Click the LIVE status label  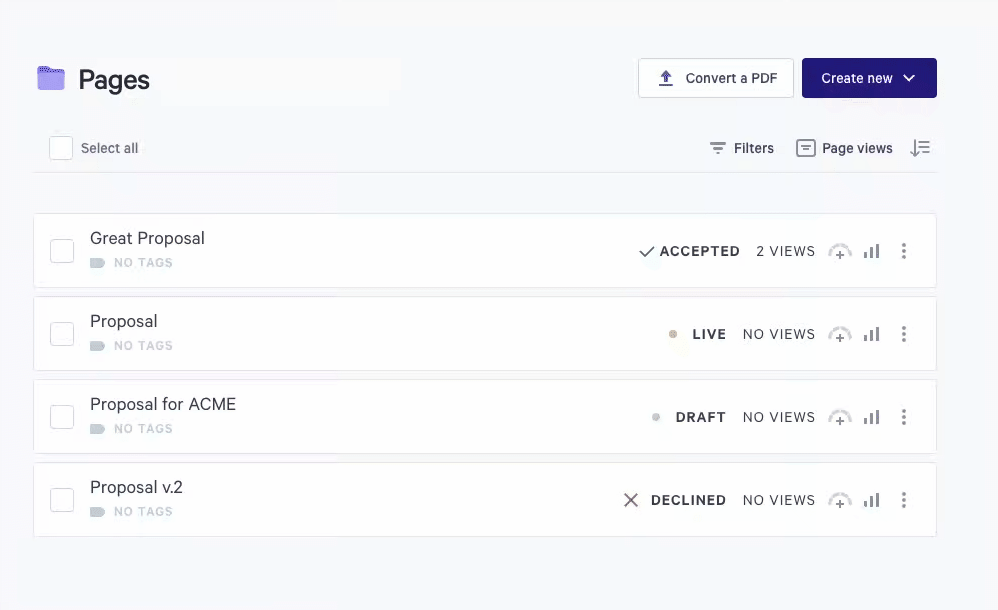click(x=709, y=334)
